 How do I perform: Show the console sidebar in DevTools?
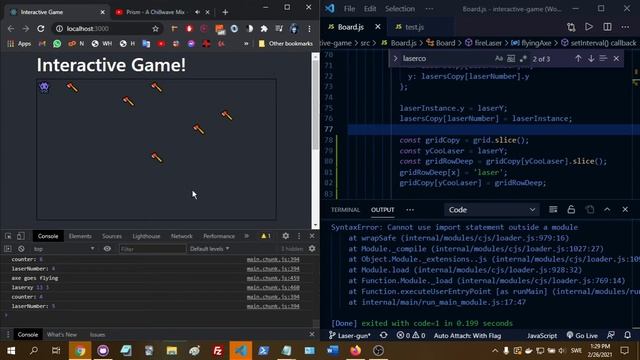(8, 249)
